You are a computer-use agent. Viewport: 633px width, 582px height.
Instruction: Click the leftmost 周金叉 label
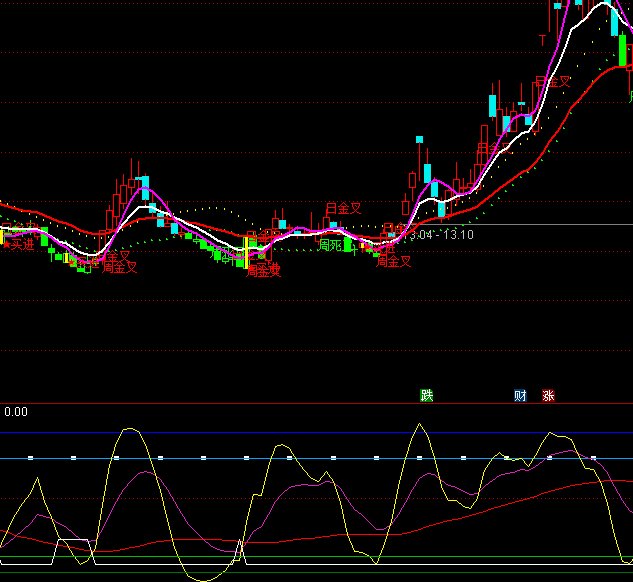point(119,267)
